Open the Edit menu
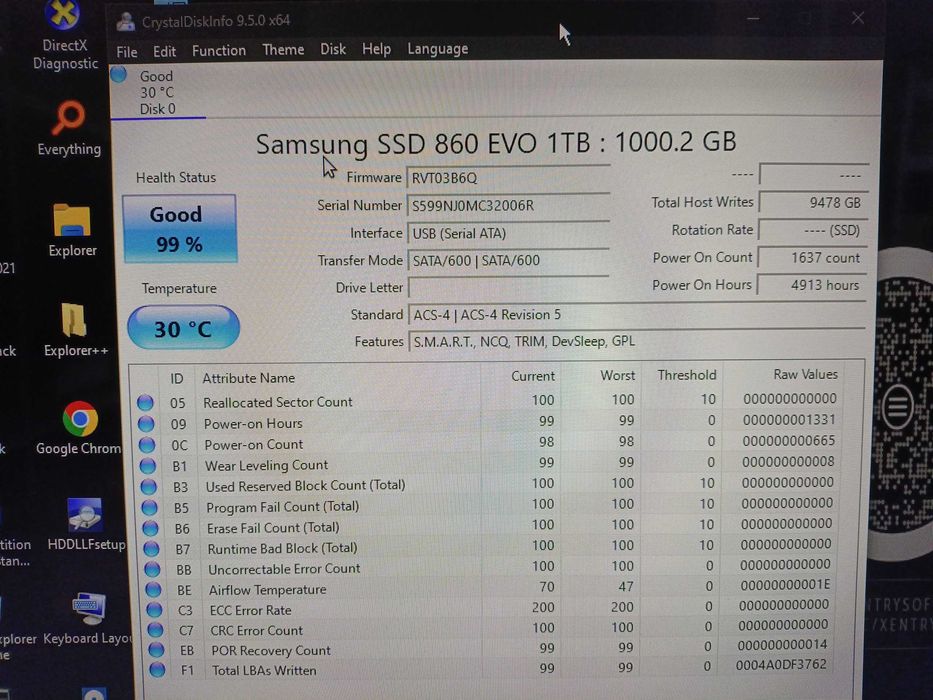 [164, 51]
